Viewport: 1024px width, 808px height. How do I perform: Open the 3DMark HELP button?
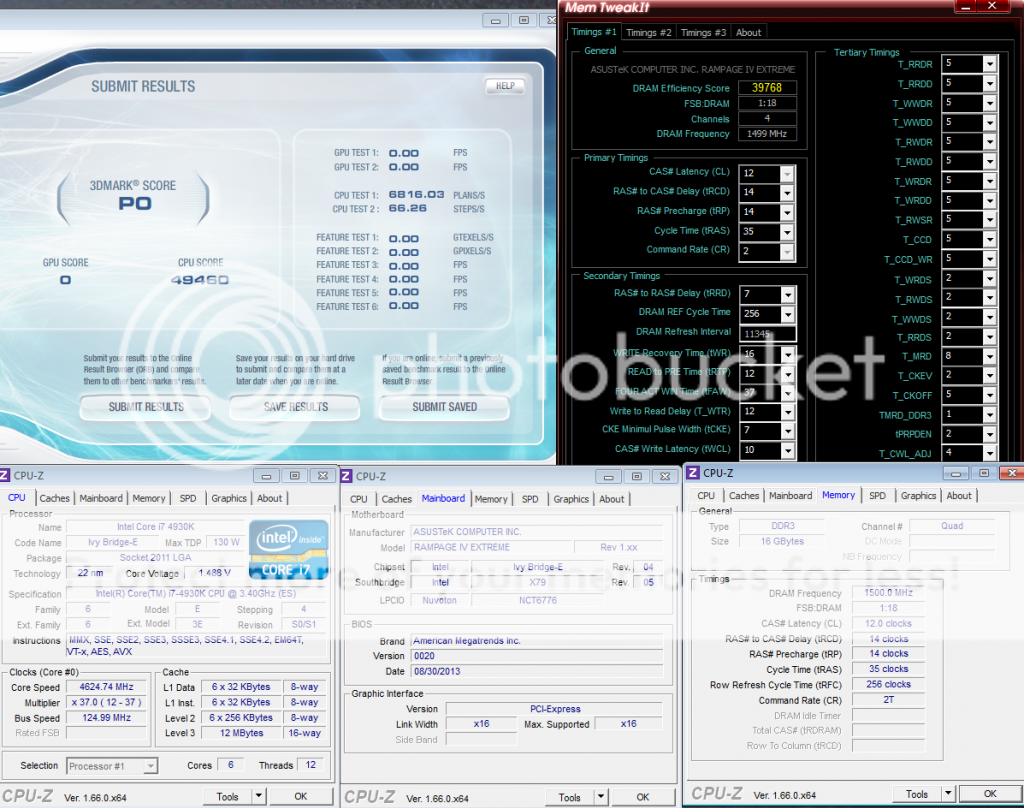coord(505,86)
